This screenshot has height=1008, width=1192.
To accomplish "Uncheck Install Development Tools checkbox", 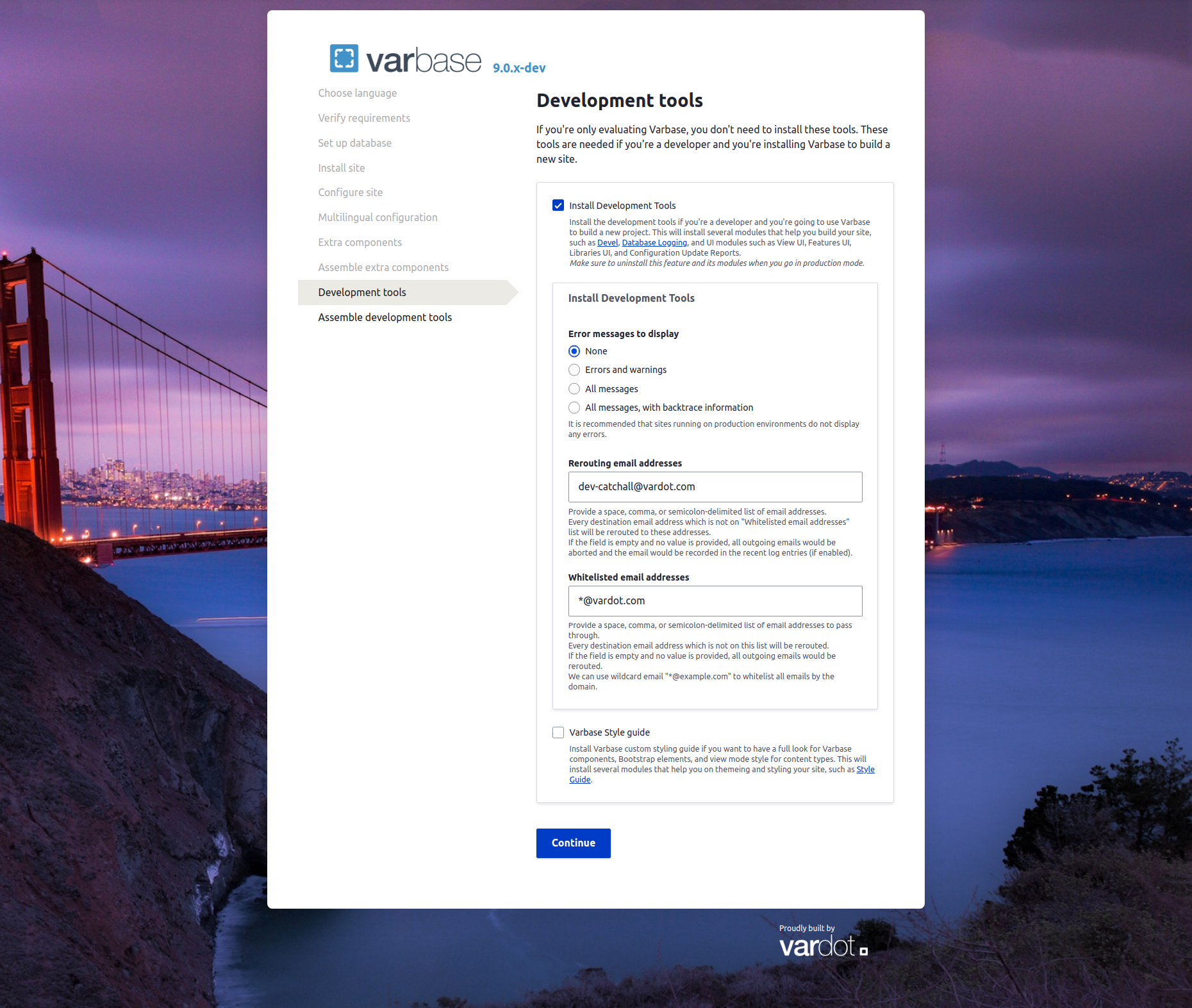I will 558,206.
